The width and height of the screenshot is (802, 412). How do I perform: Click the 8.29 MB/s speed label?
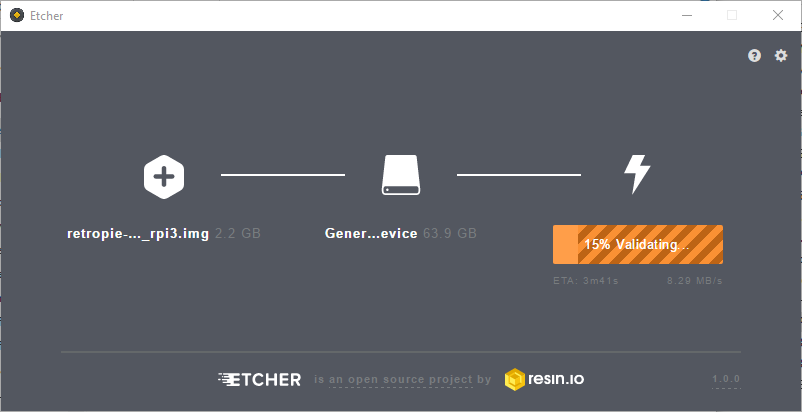695,281
